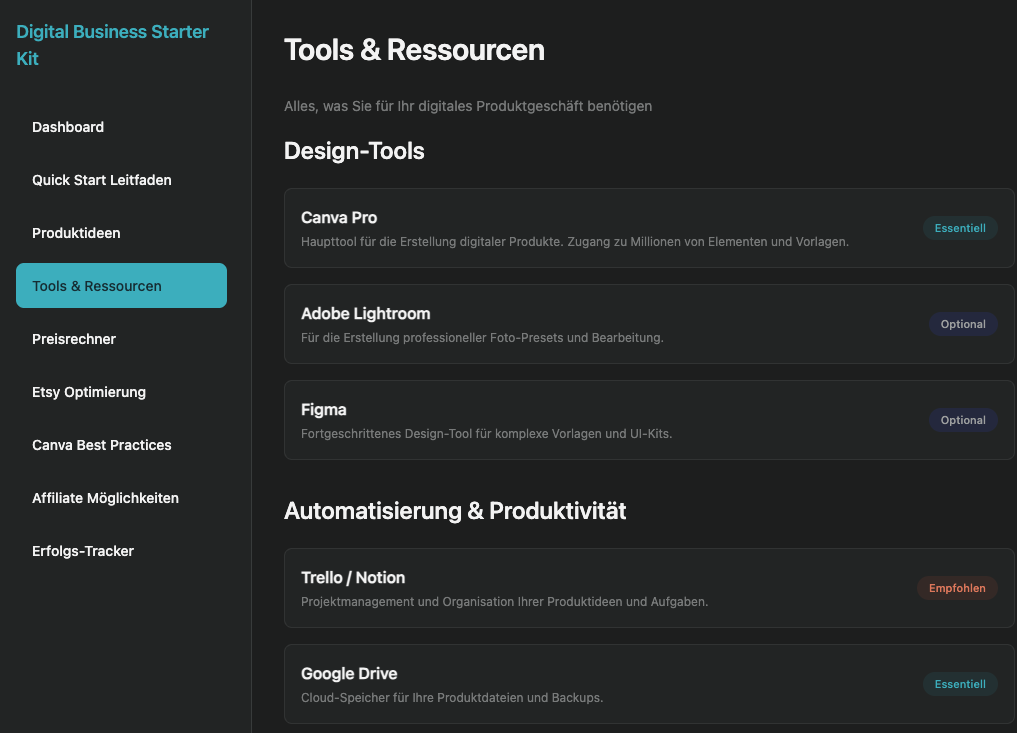The height and width of the screenshot is (733, 1017).
Task: Go to Affiliate Möglichkeiten
Action: click(105, 498)
